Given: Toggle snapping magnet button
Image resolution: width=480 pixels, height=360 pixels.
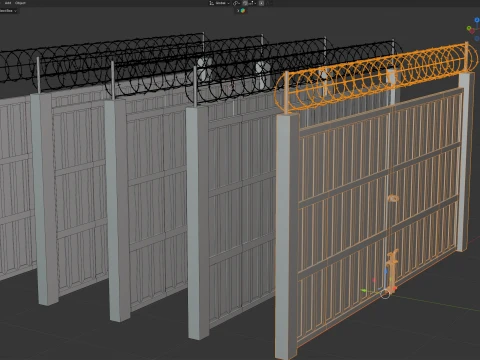Looking at the screenshot, I should coord(245,3).
